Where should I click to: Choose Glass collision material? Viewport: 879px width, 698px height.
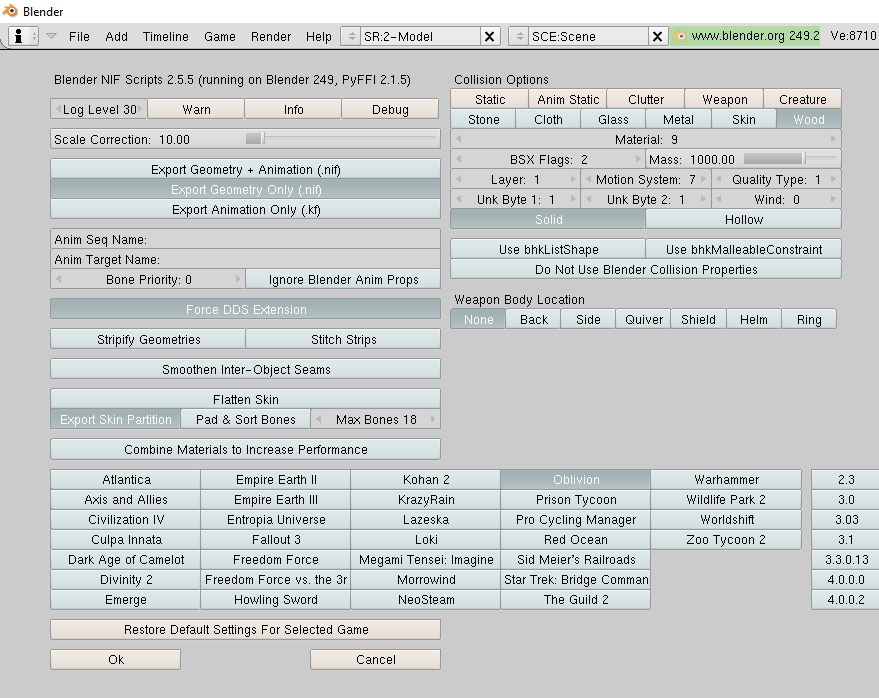613,119
